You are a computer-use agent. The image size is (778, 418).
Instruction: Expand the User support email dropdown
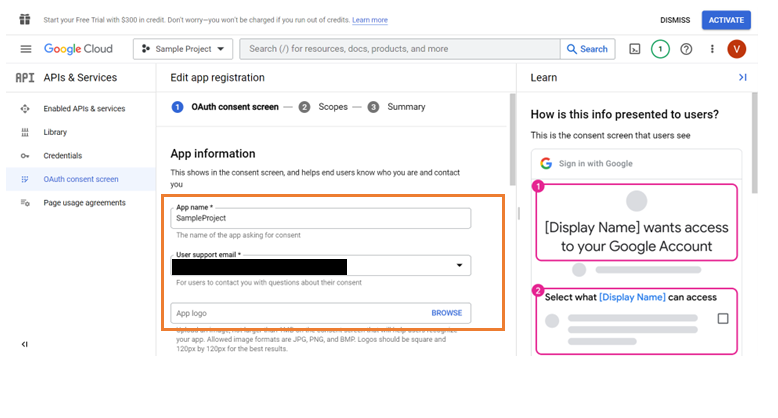pos(459,266)
